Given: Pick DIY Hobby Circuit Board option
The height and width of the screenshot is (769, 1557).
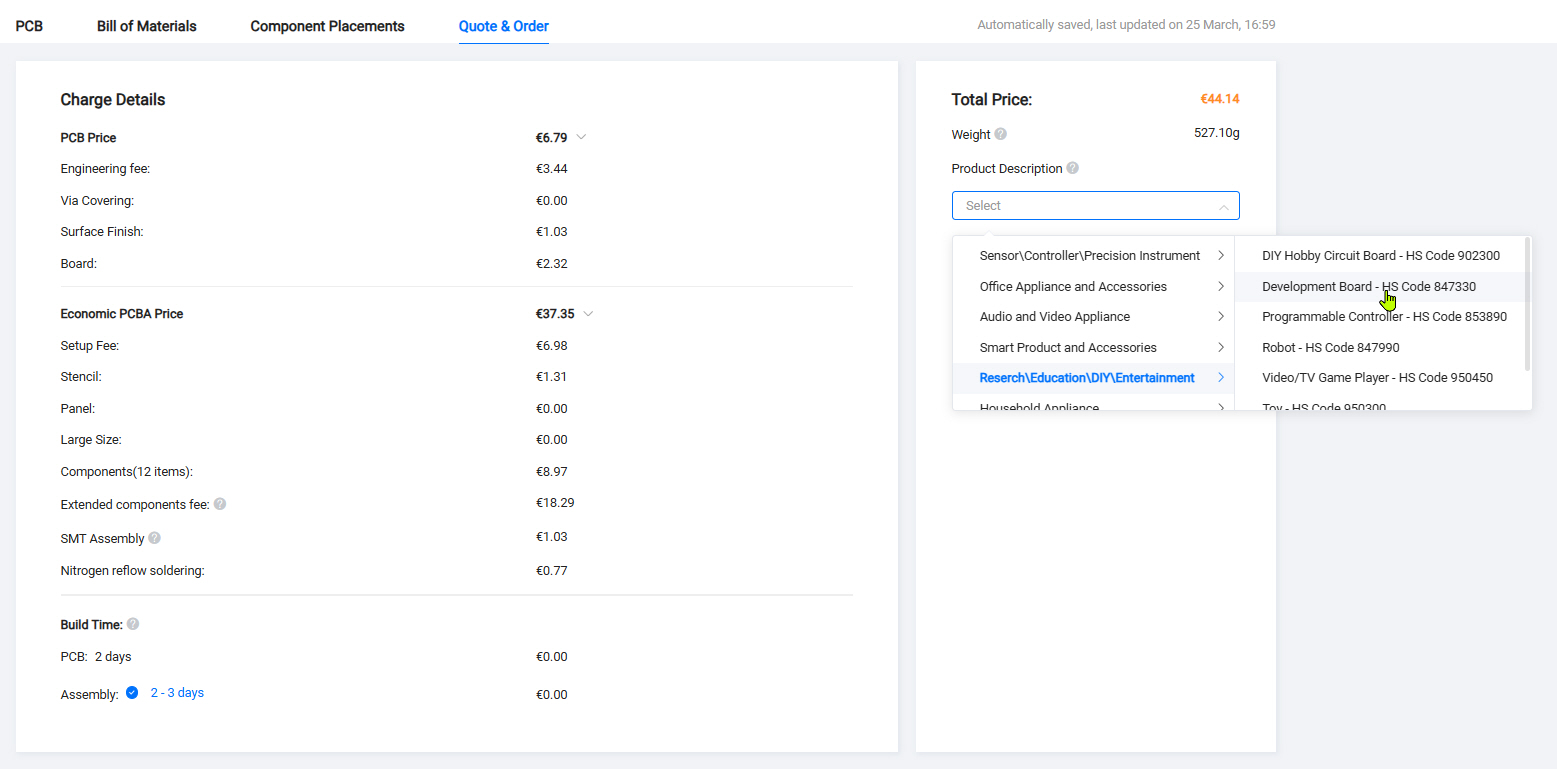Looking at the screenshot, I should pos(1380,256).
